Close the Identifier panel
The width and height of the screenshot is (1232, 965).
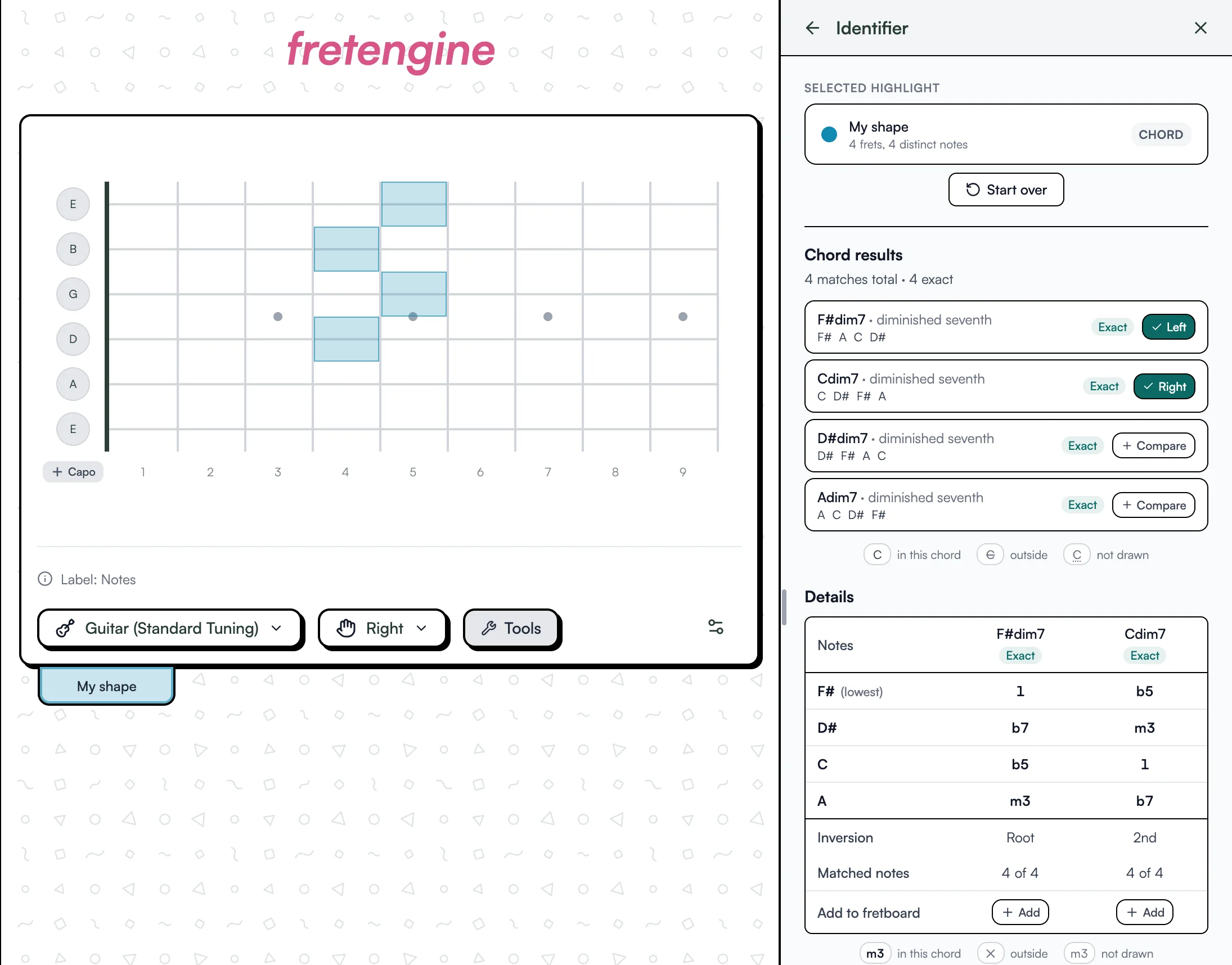tap(1200, 28)
